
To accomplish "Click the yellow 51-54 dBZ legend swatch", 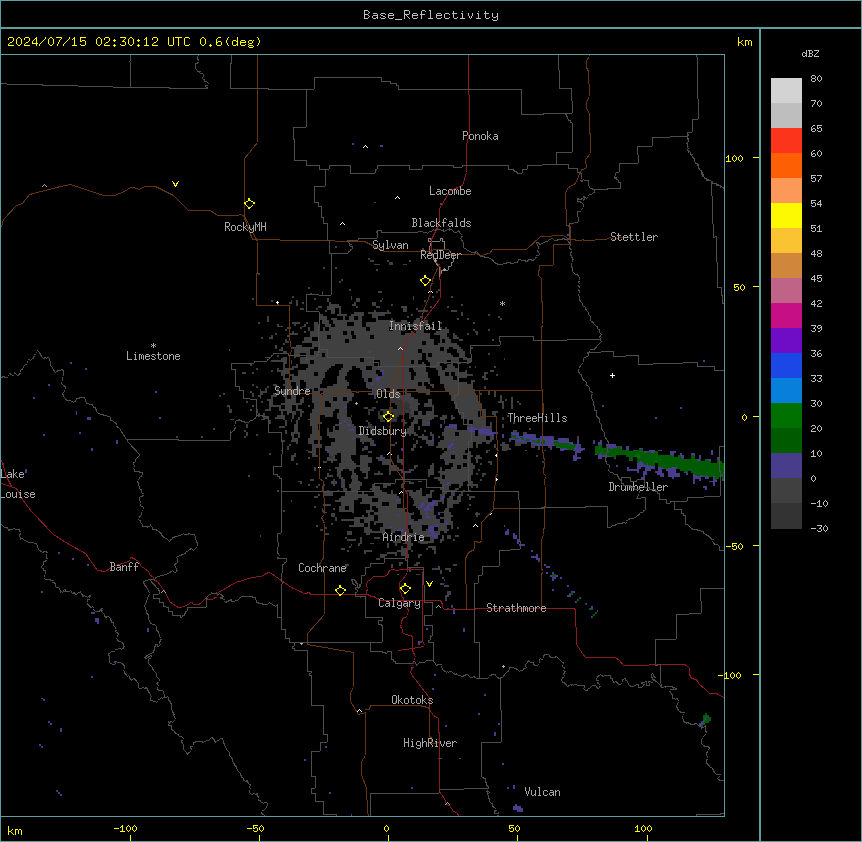I will point(786,215).
